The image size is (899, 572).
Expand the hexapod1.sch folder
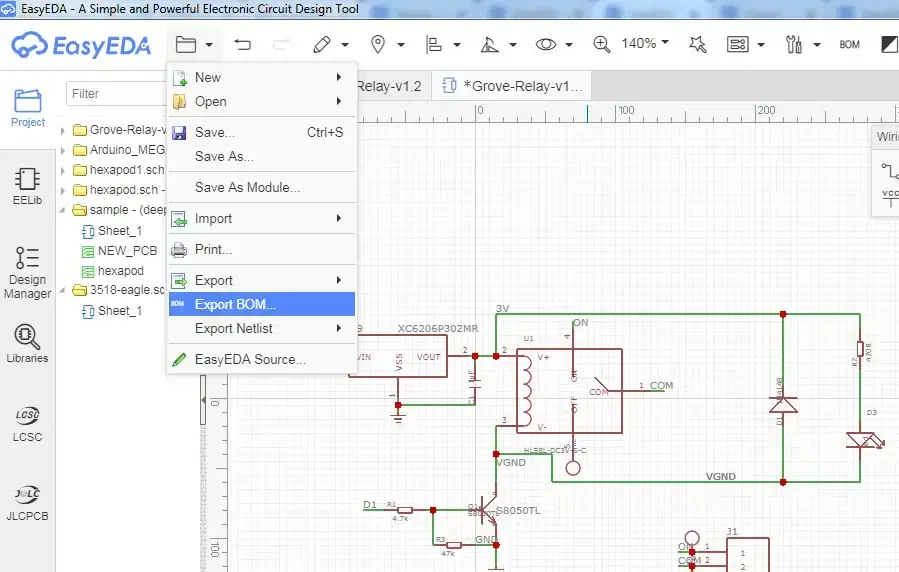click(x=62, y=171)
